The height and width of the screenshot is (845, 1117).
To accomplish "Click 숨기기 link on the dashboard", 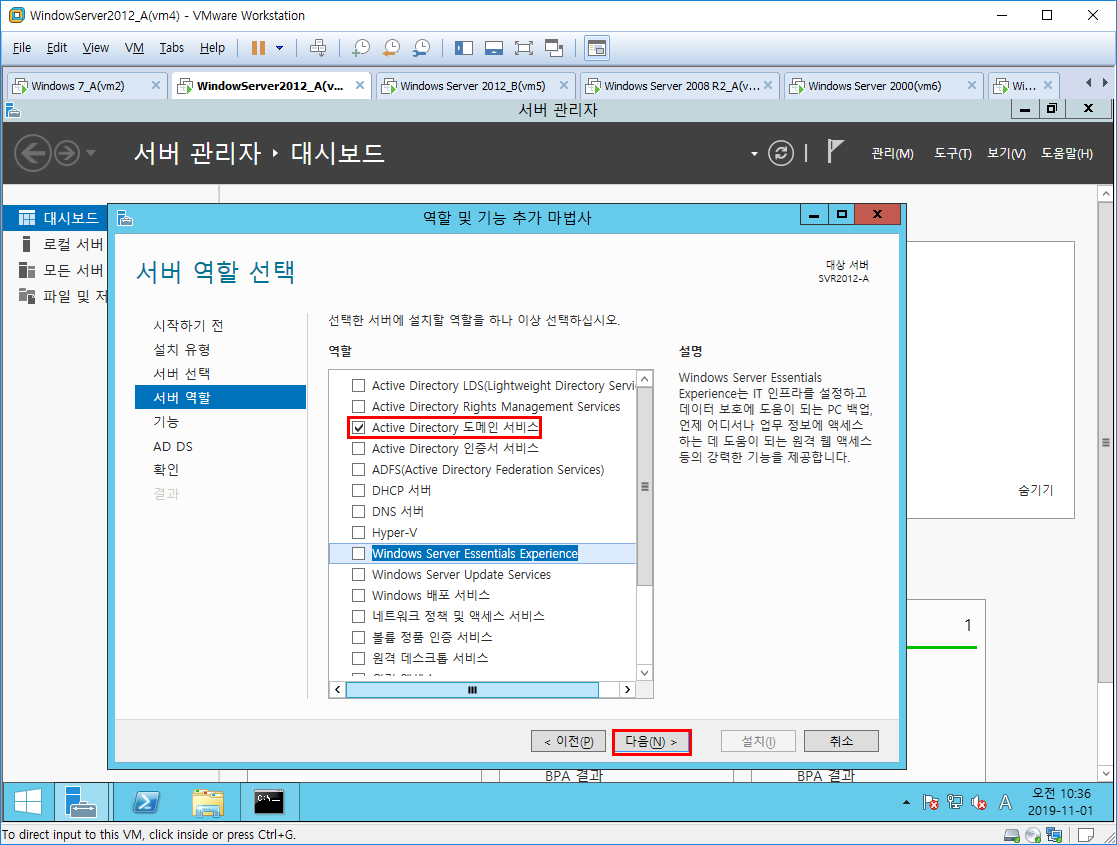I will (x=1035, y=490).
